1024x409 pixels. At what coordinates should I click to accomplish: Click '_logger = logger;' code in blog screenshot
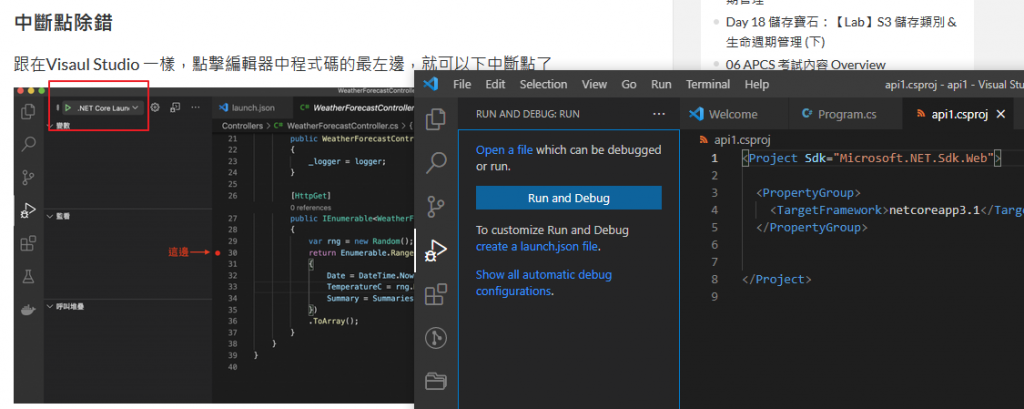point(347,161)
